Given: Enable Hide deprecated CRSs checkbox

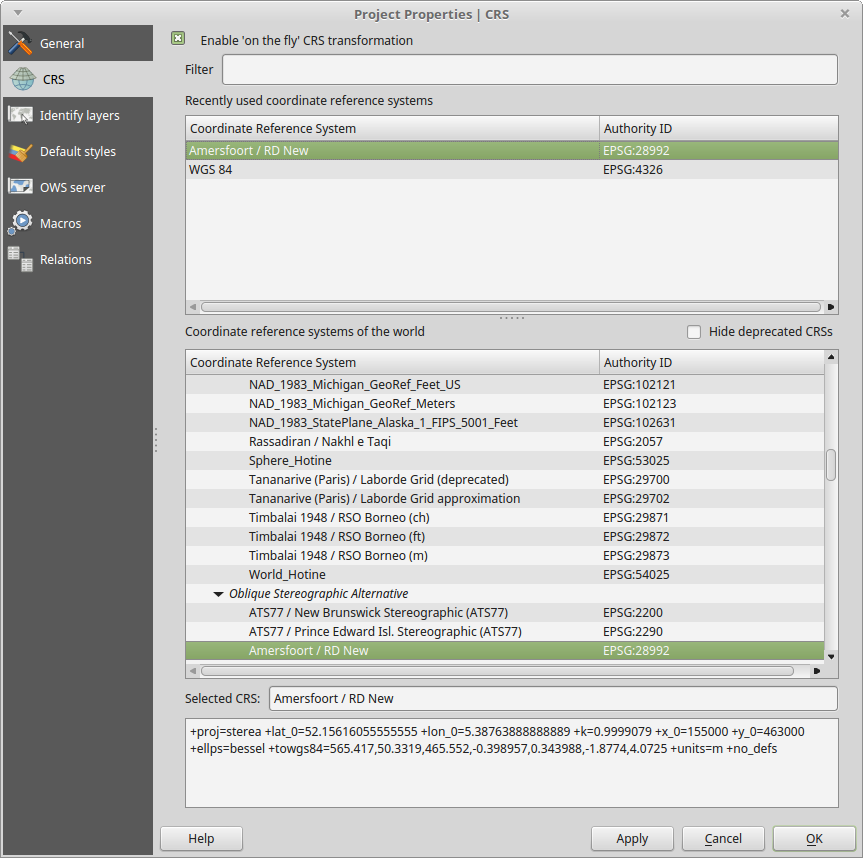Looking at the screenshot, I should 694,332.
